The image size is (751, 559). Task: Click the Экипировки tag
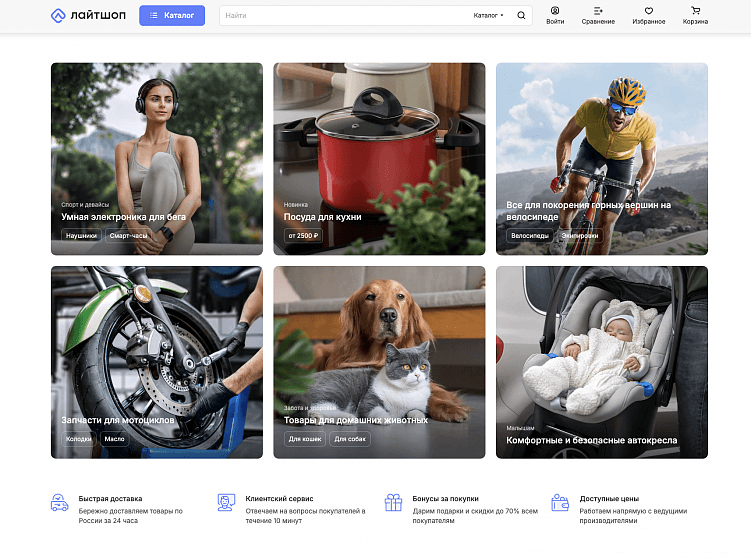pos(580,236)
